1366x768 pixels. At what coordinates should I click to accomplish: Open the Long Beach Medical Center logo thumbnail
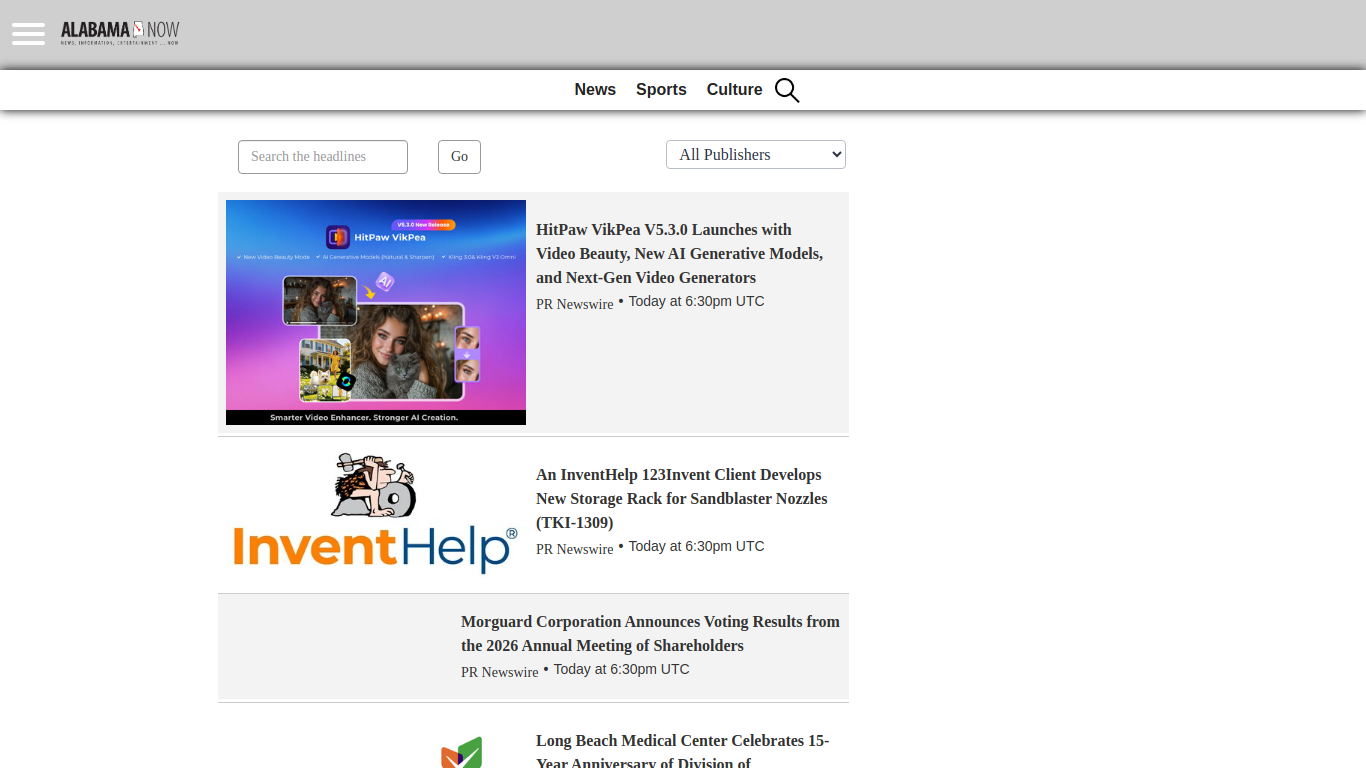(x=462, y=752)
